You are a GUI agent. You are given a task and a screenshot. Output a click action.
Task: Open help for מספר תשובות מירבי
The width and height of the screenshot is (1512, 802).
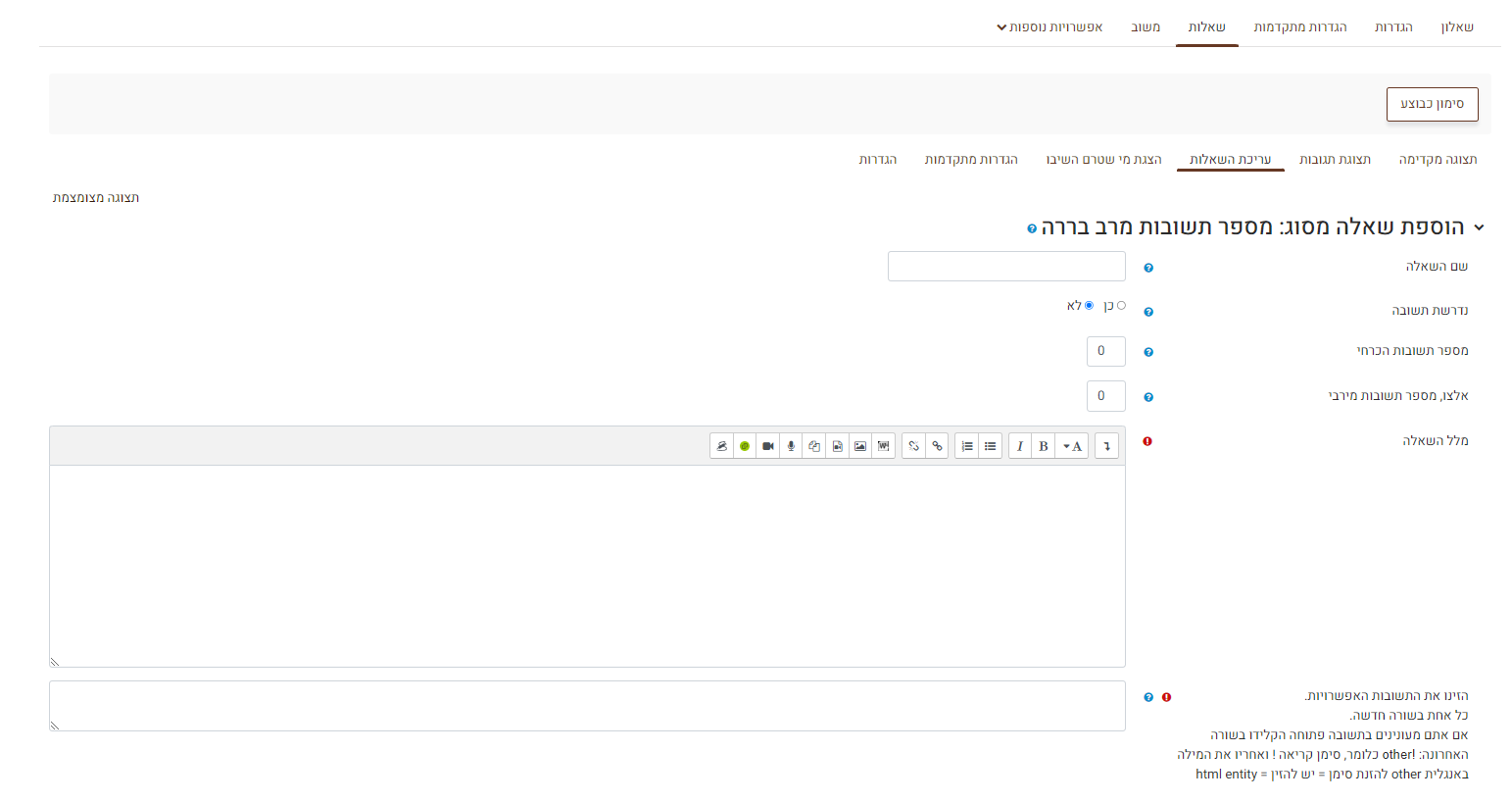1148,397
